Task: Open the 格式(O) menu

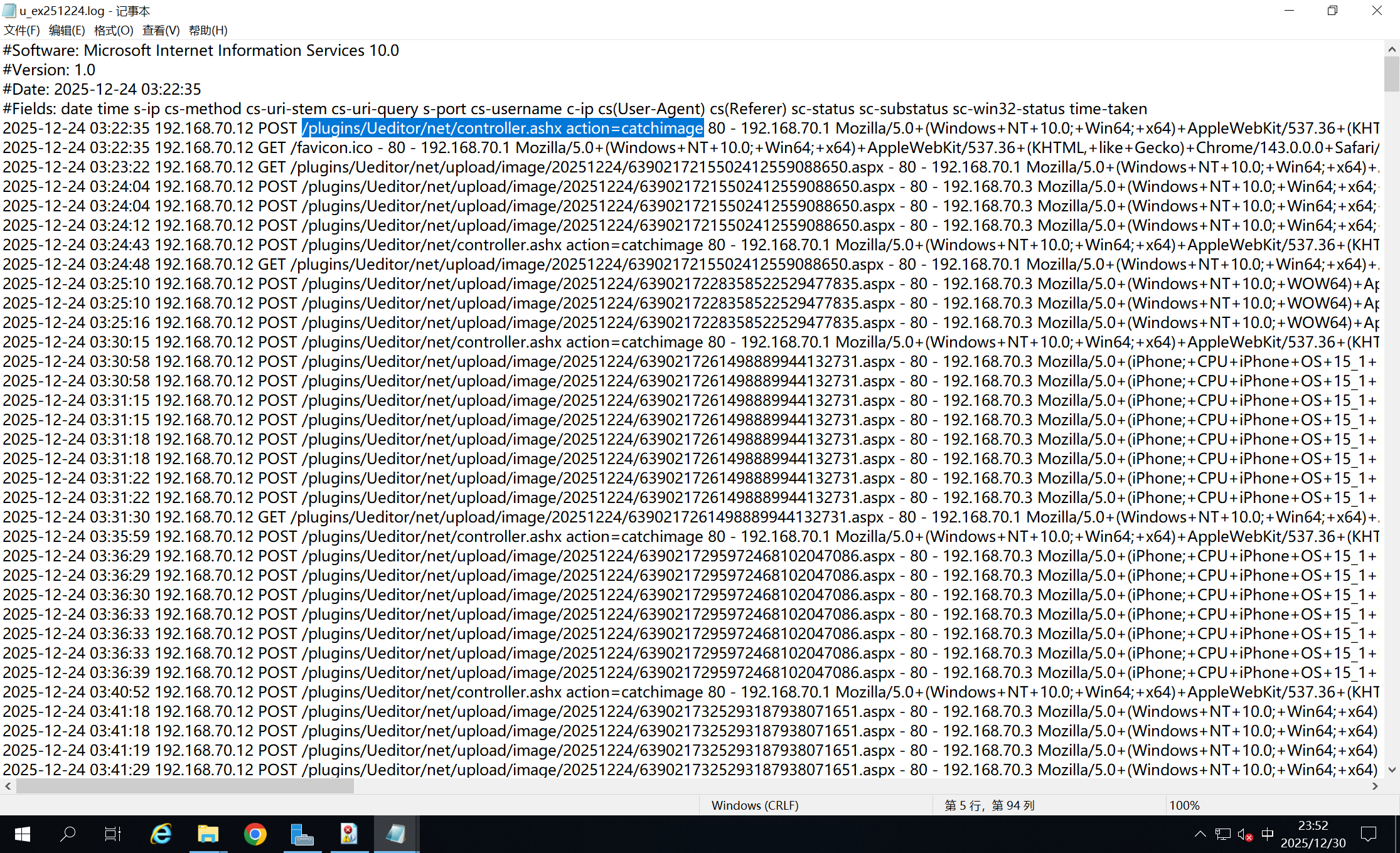Action: [114, 30]
